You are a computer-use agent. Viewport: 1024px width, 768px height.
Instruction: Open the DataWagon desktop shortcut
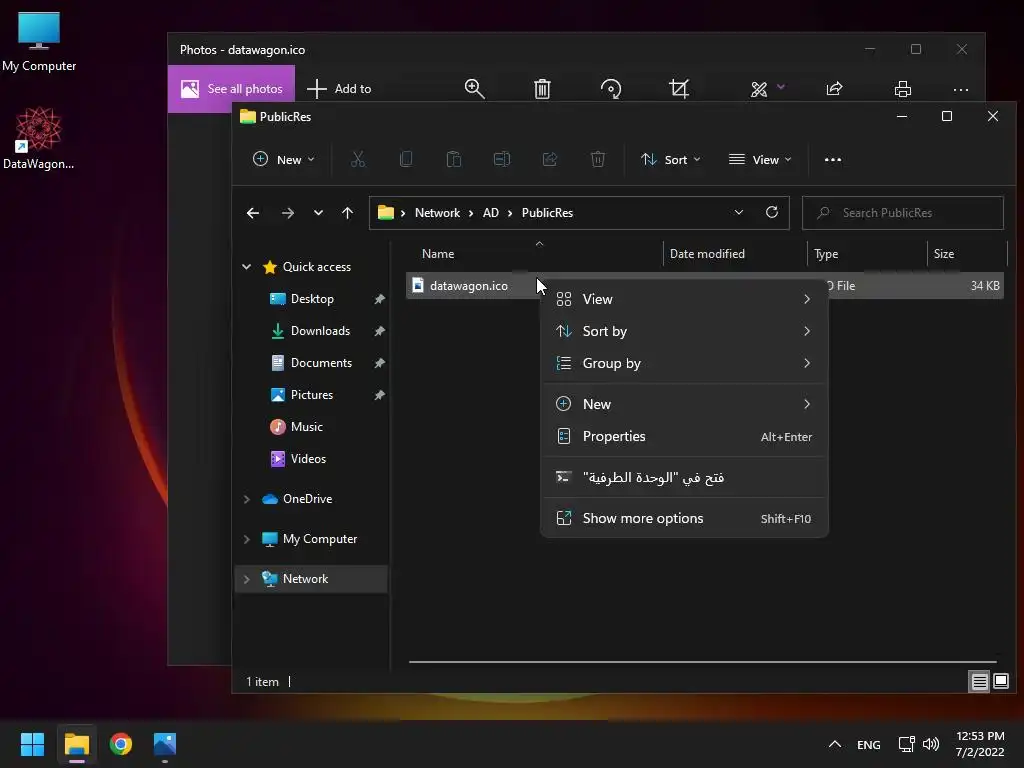(x=39, y=138)
